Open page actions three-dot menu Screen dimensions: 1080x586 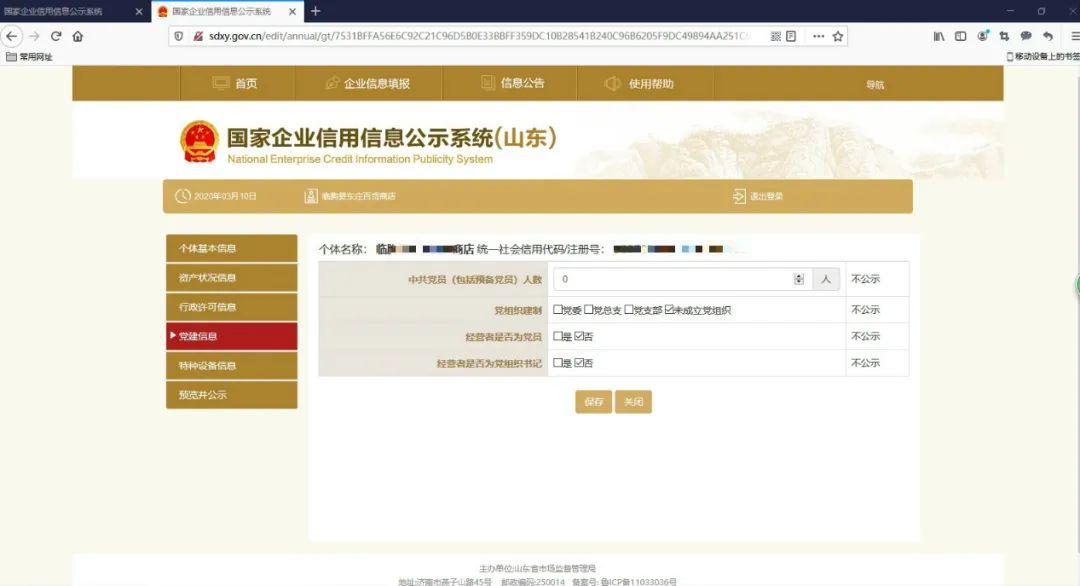[818, 36]
